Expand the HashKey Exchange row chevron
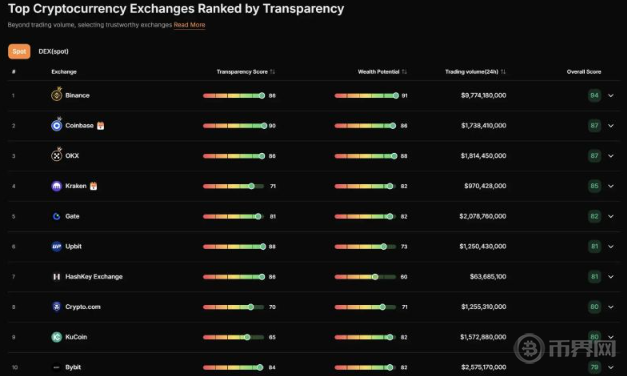This screenshot has width=627, height=376. point(611,277)
